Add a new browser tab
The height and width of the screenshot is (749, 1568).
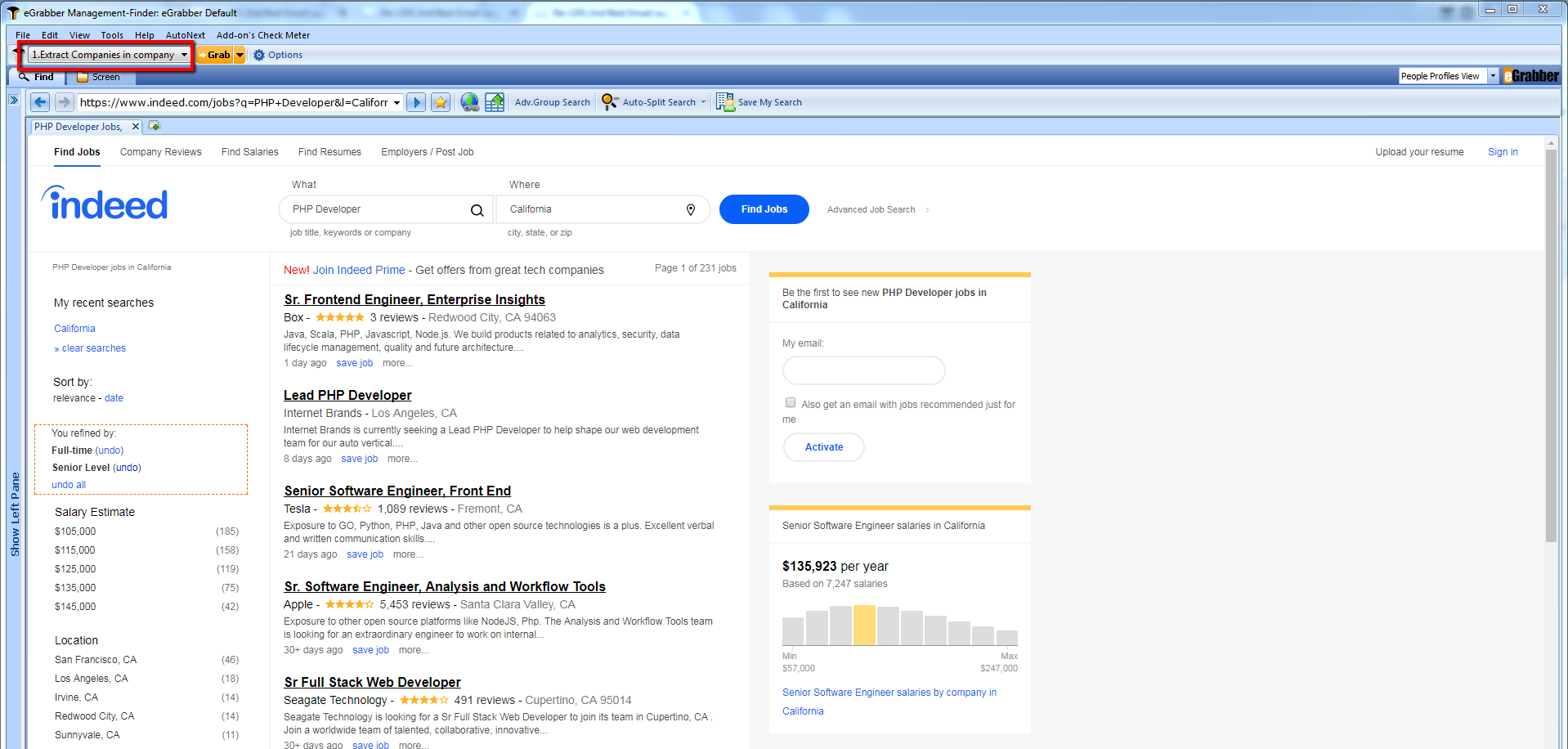(x=154, y=126)
